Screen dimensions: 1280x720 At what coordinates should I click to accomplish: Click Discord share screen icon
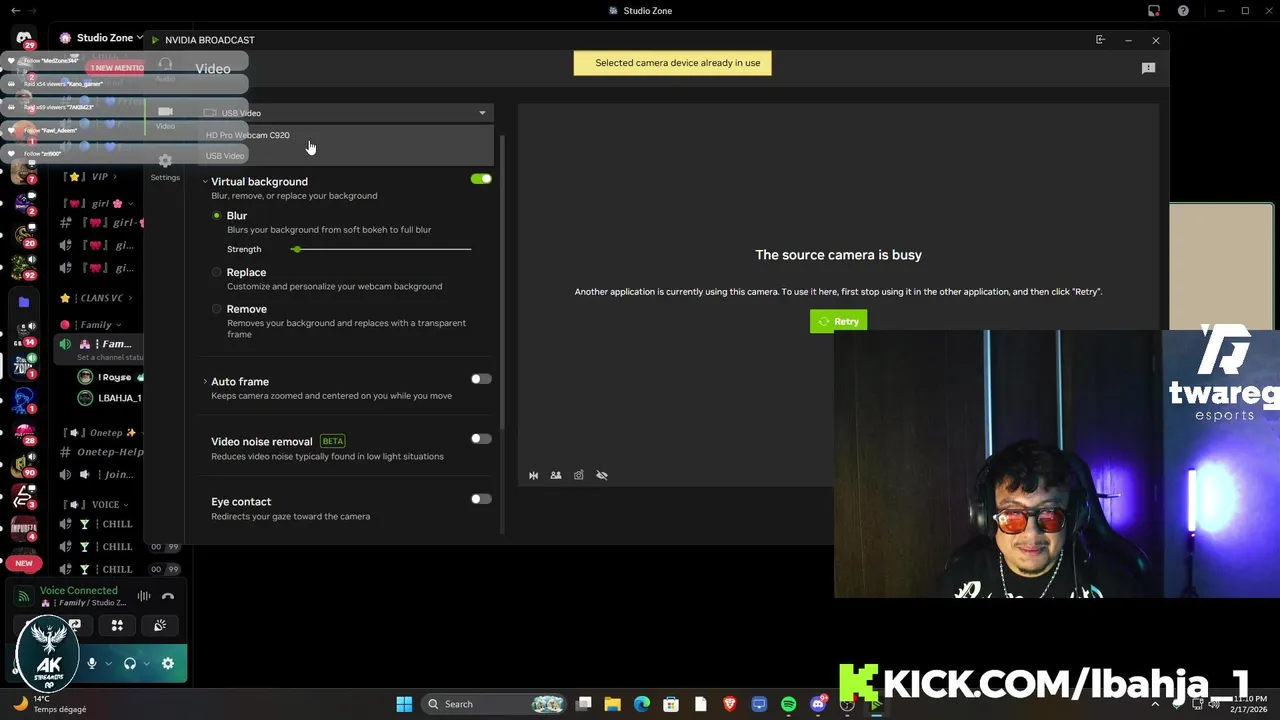(73, 625)
